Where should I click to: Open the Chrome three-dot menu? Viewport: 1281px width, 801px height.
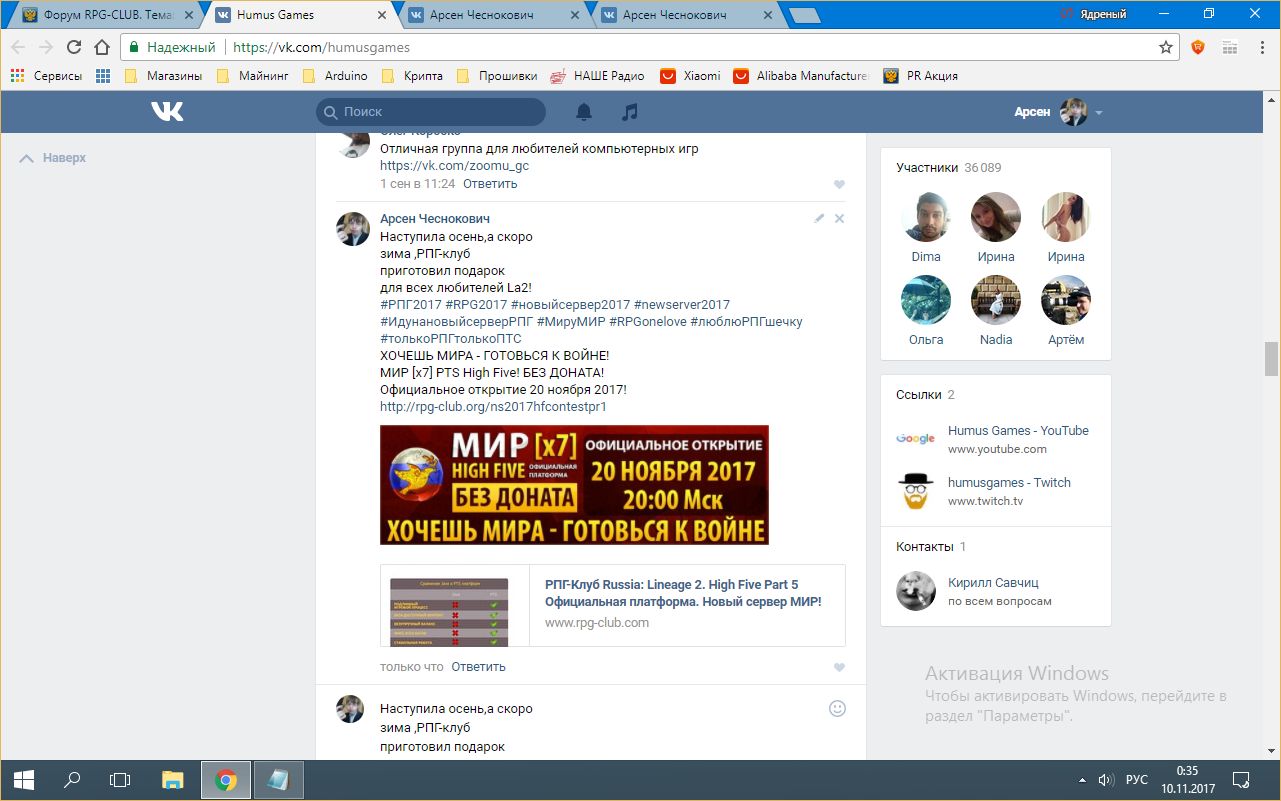[1260, 47]
